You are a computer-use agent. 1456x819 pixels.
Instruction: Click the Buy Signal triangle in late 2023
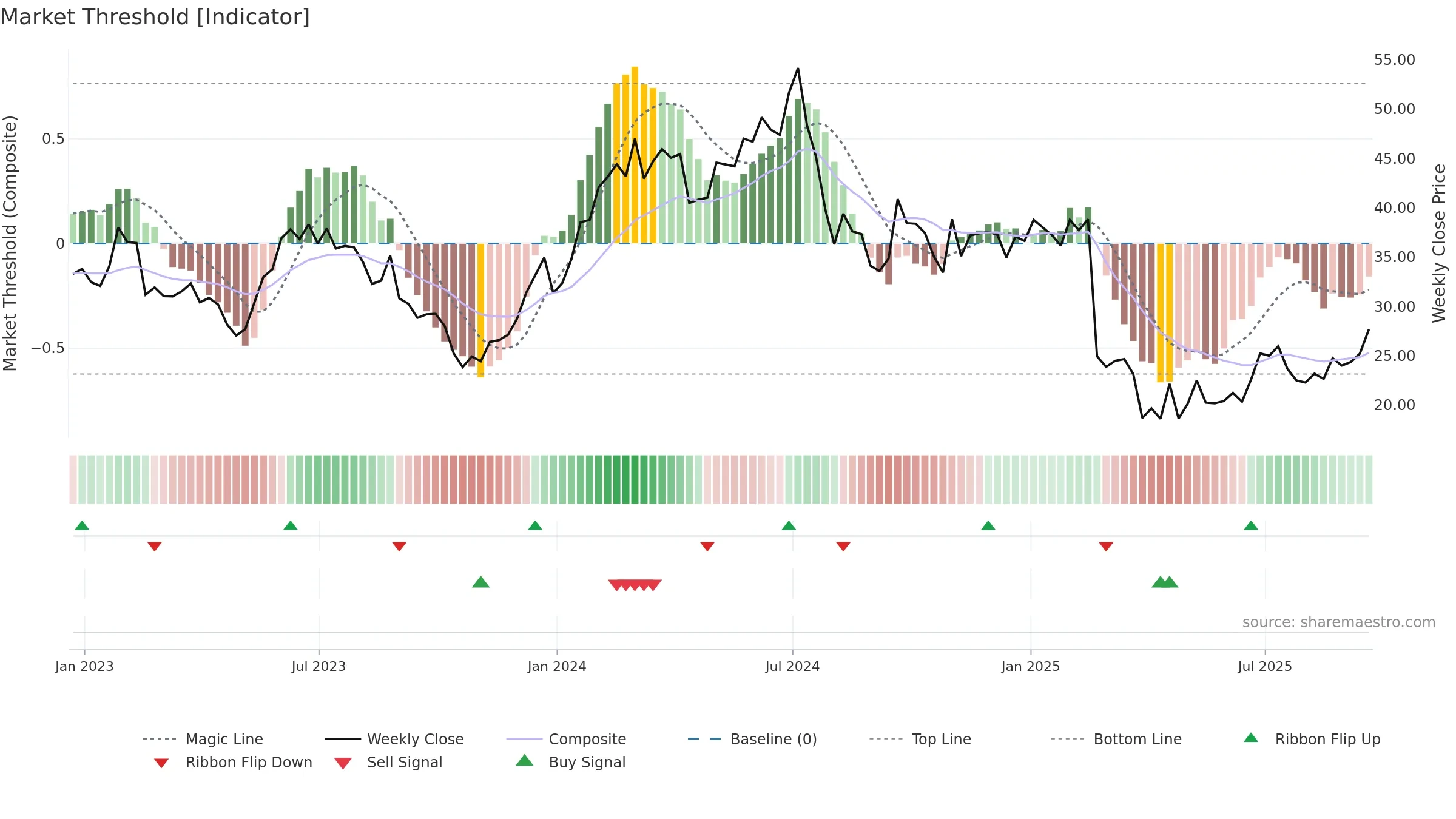(x=480, y=582)
